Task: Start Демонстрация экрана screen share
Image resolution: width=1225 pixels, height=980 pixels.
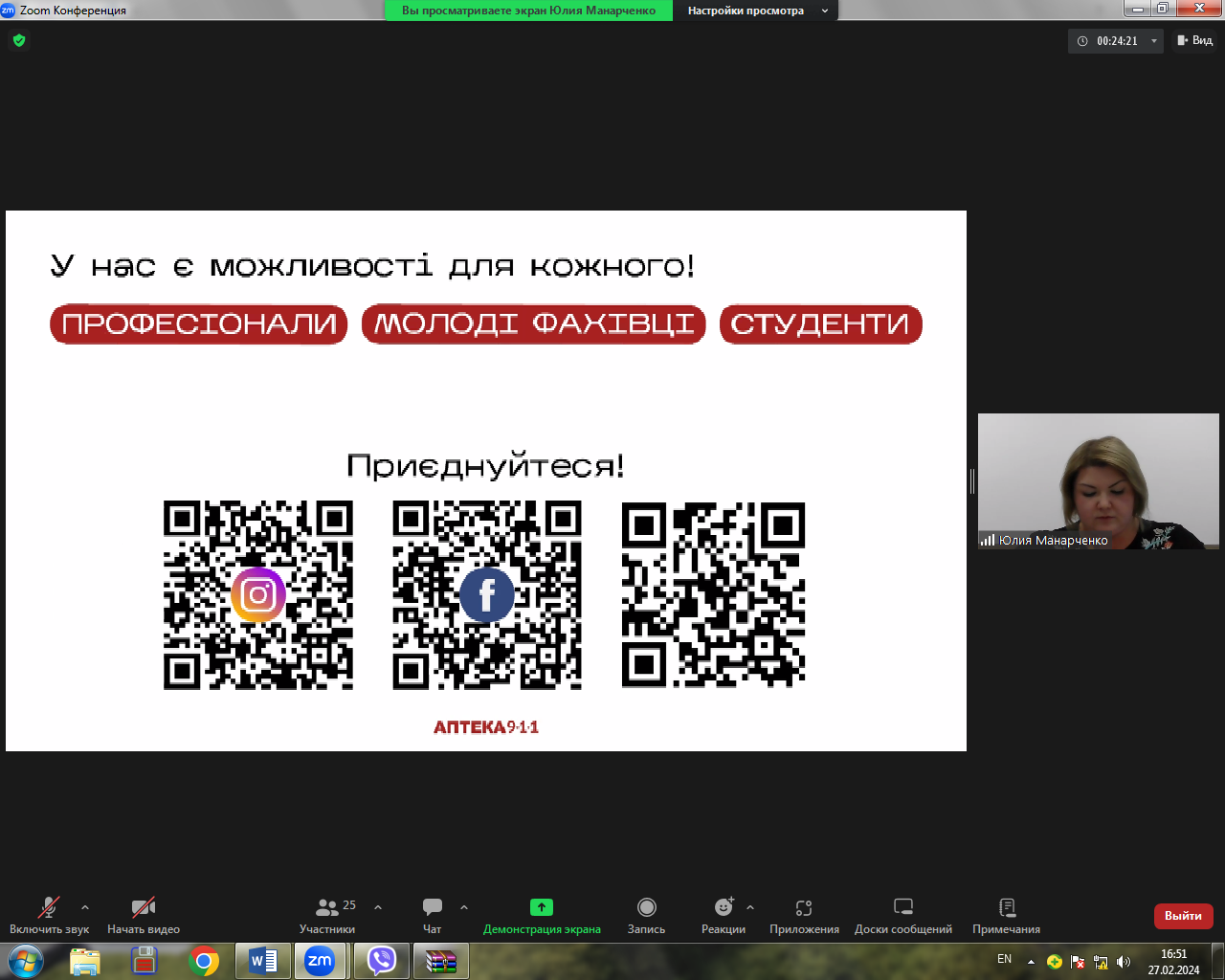Action: 542,915
